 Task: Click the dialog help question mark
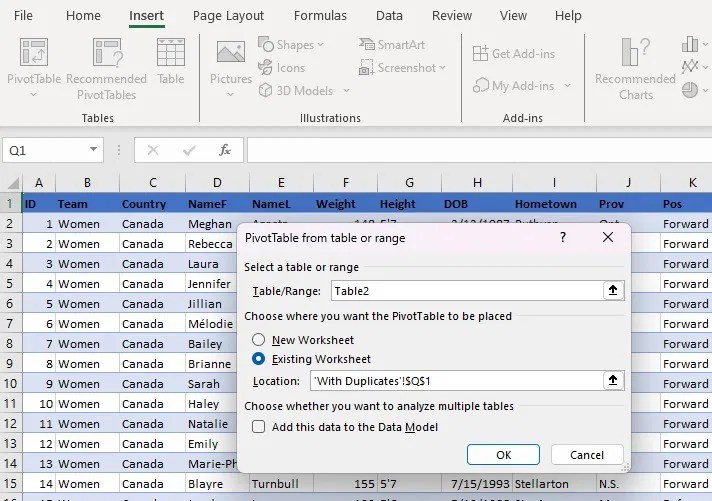[563, 237]
